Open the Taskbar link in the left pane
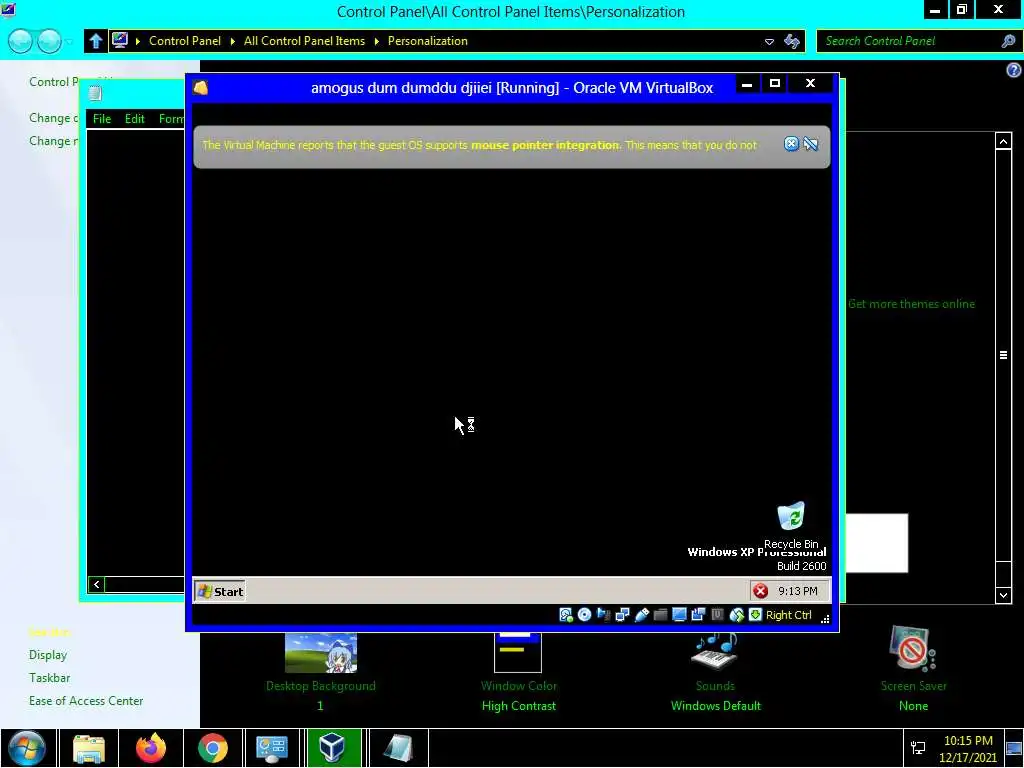1024x768 pixels. click(49, 678)
